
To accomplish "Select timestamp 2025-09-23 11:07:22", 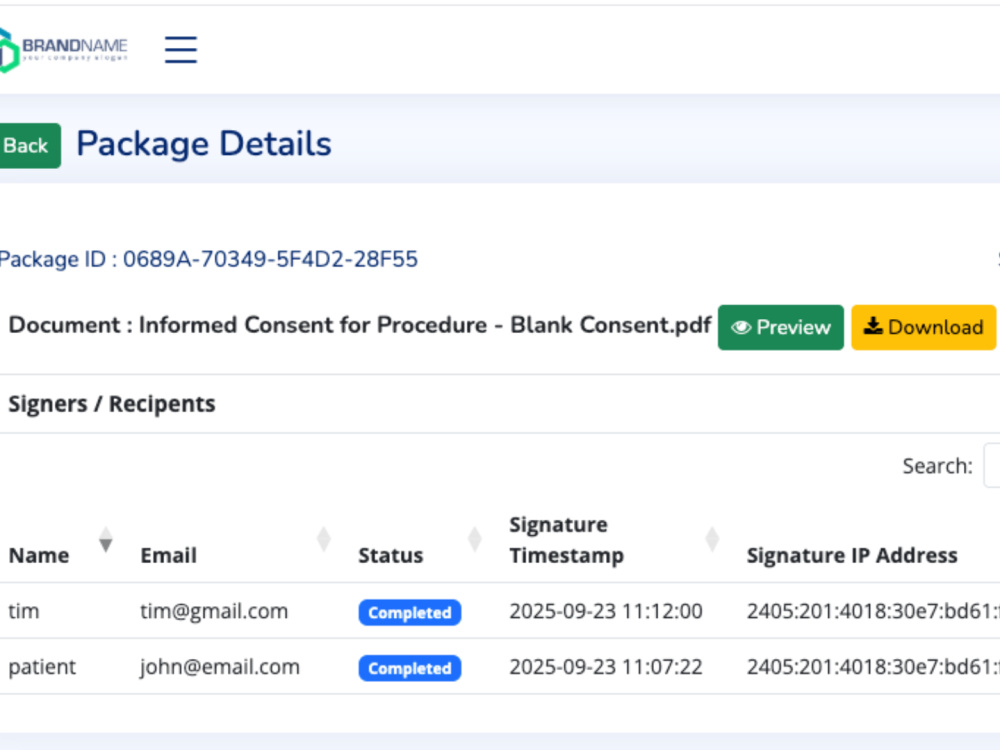I will pyautogui.click(x=606, y=667).
